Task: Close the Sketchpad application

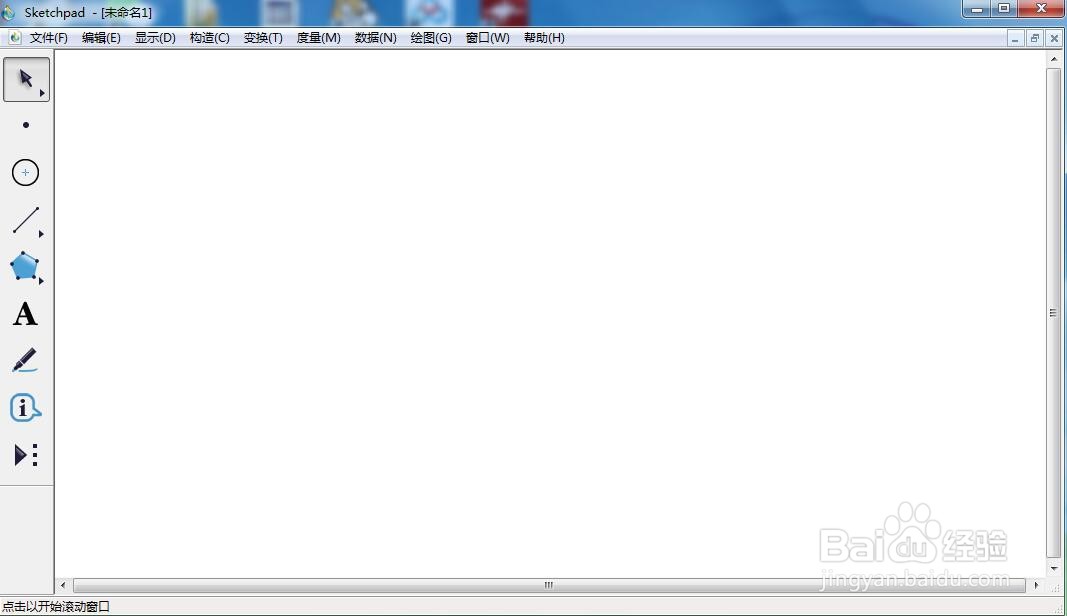Action: (1041, 9)
